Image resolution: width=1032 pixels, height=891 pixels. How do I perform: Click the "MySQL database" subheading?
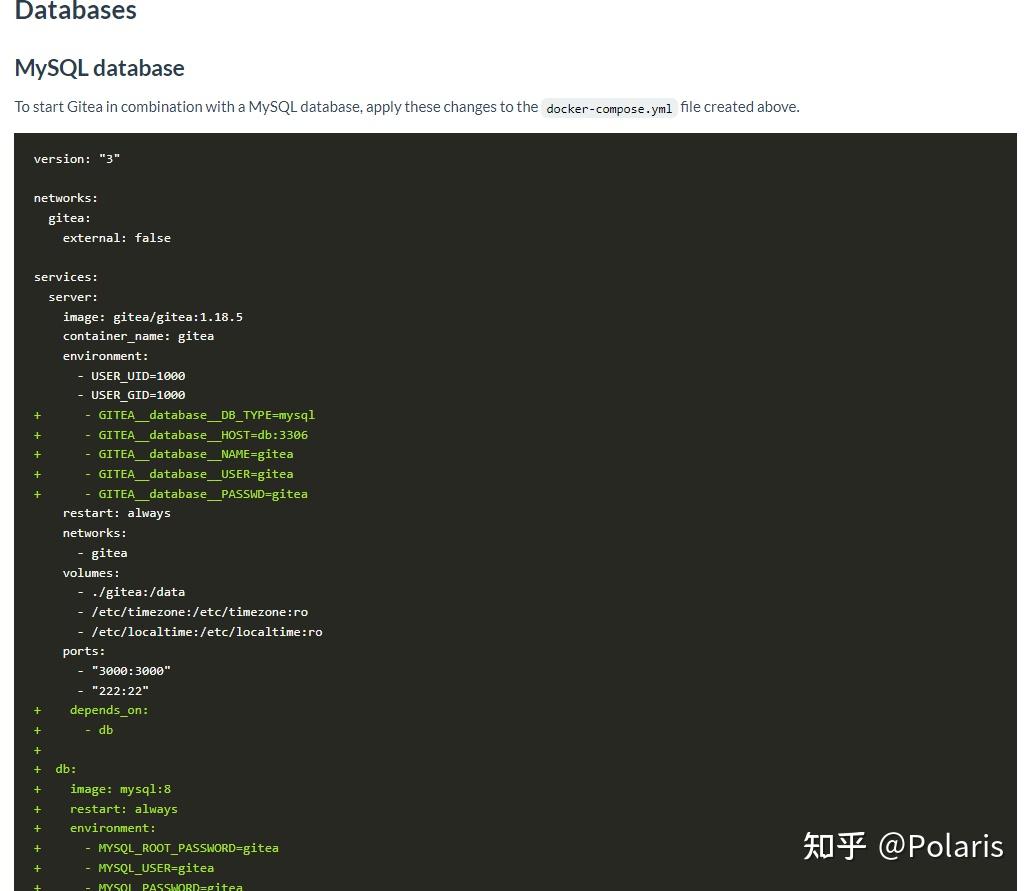(99, 68)
